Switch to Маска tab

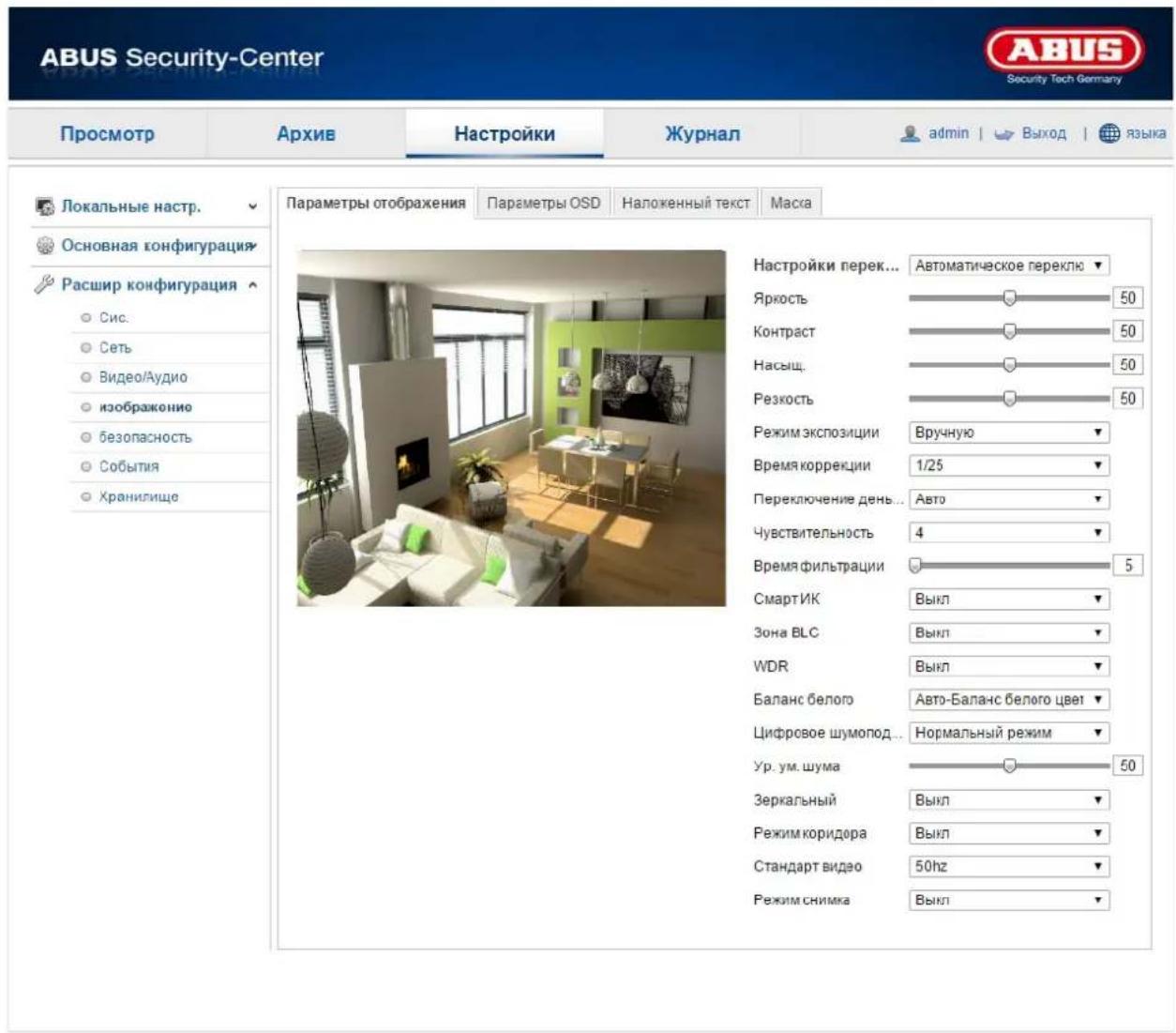791,203
